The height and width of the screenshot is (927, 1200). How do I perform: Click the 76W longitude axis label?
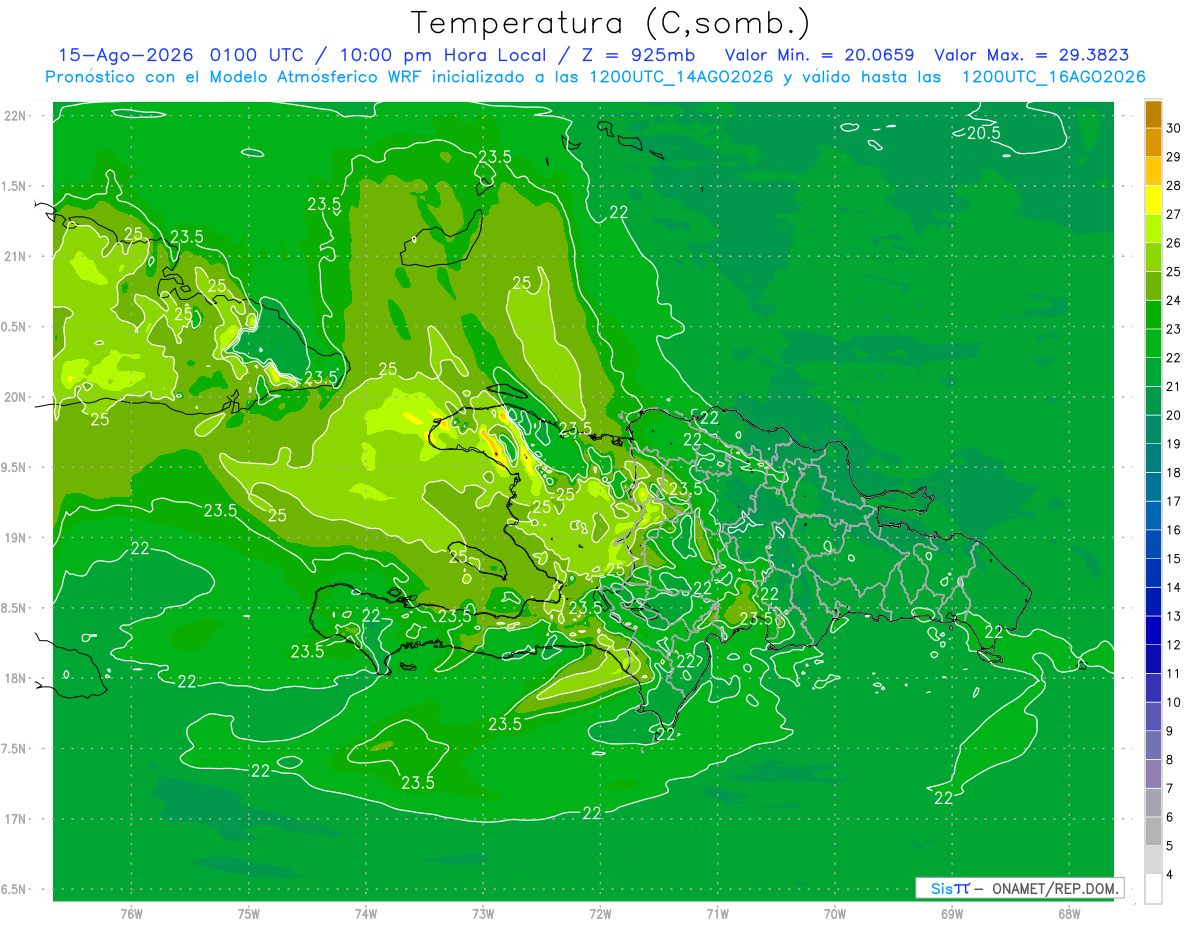(132, 913)
